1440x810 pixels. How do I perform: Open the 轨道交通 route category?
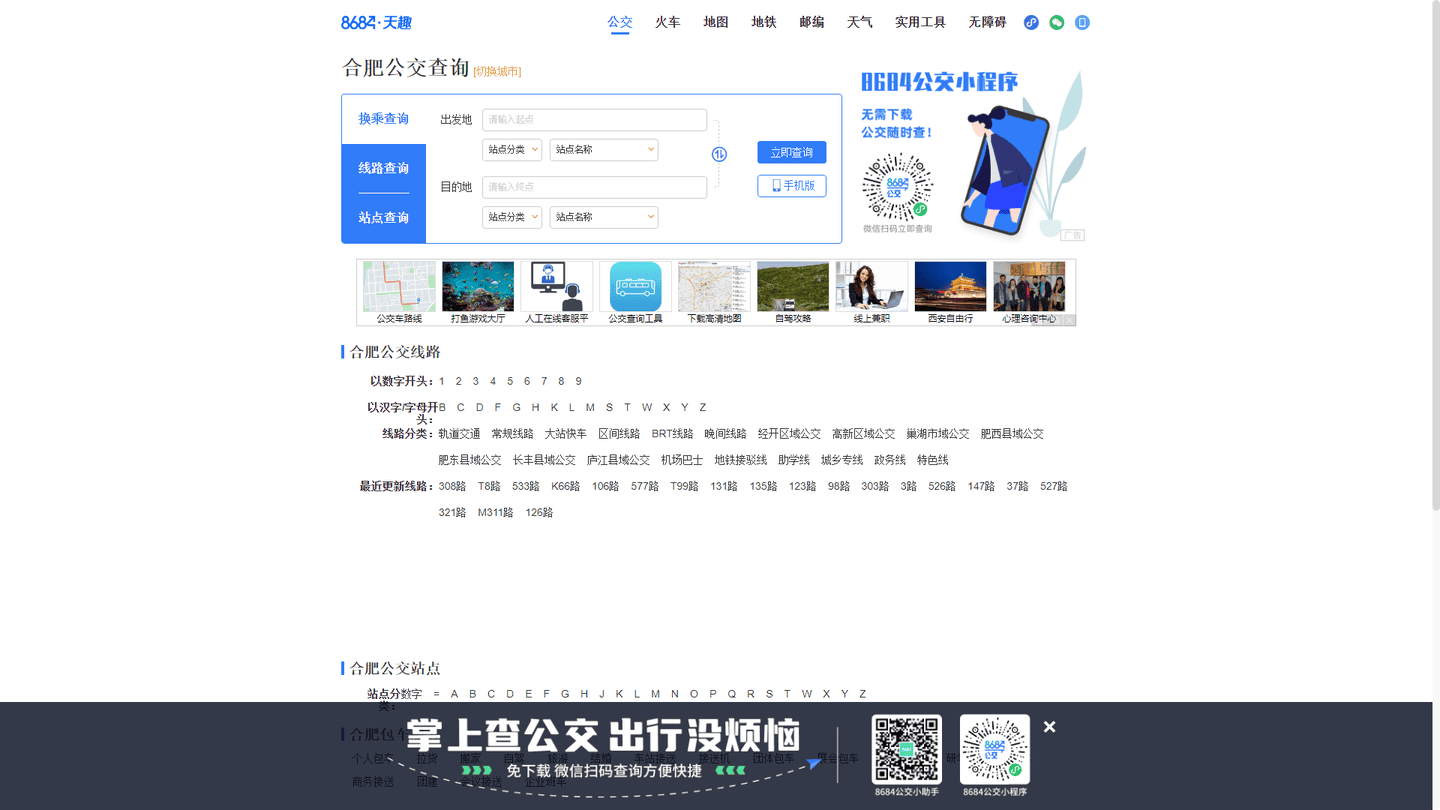tap(459, 434)
